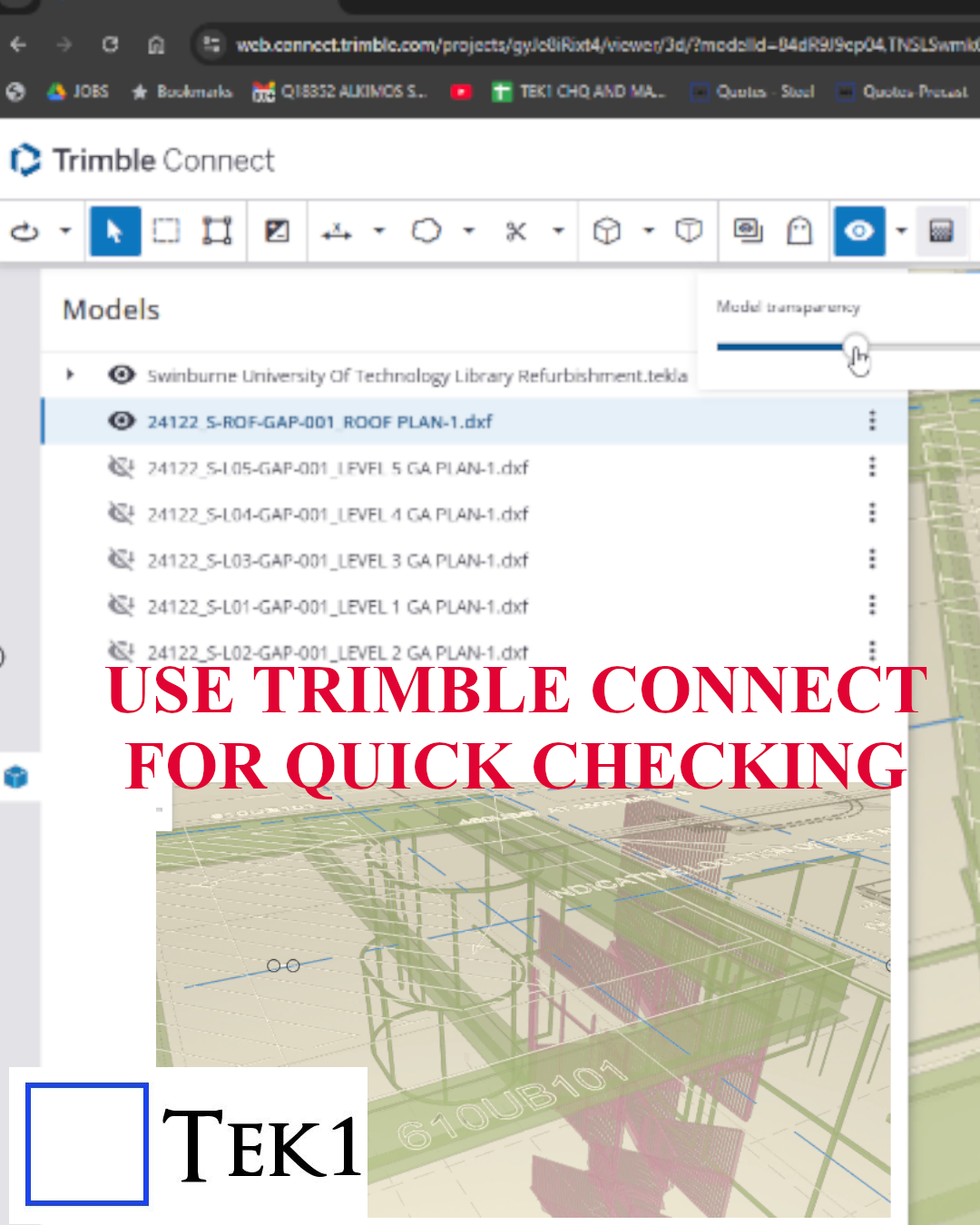The image size is (980, 1225).
Task: Adjust the Model transparency slider handle
Action: click(855, 347)
